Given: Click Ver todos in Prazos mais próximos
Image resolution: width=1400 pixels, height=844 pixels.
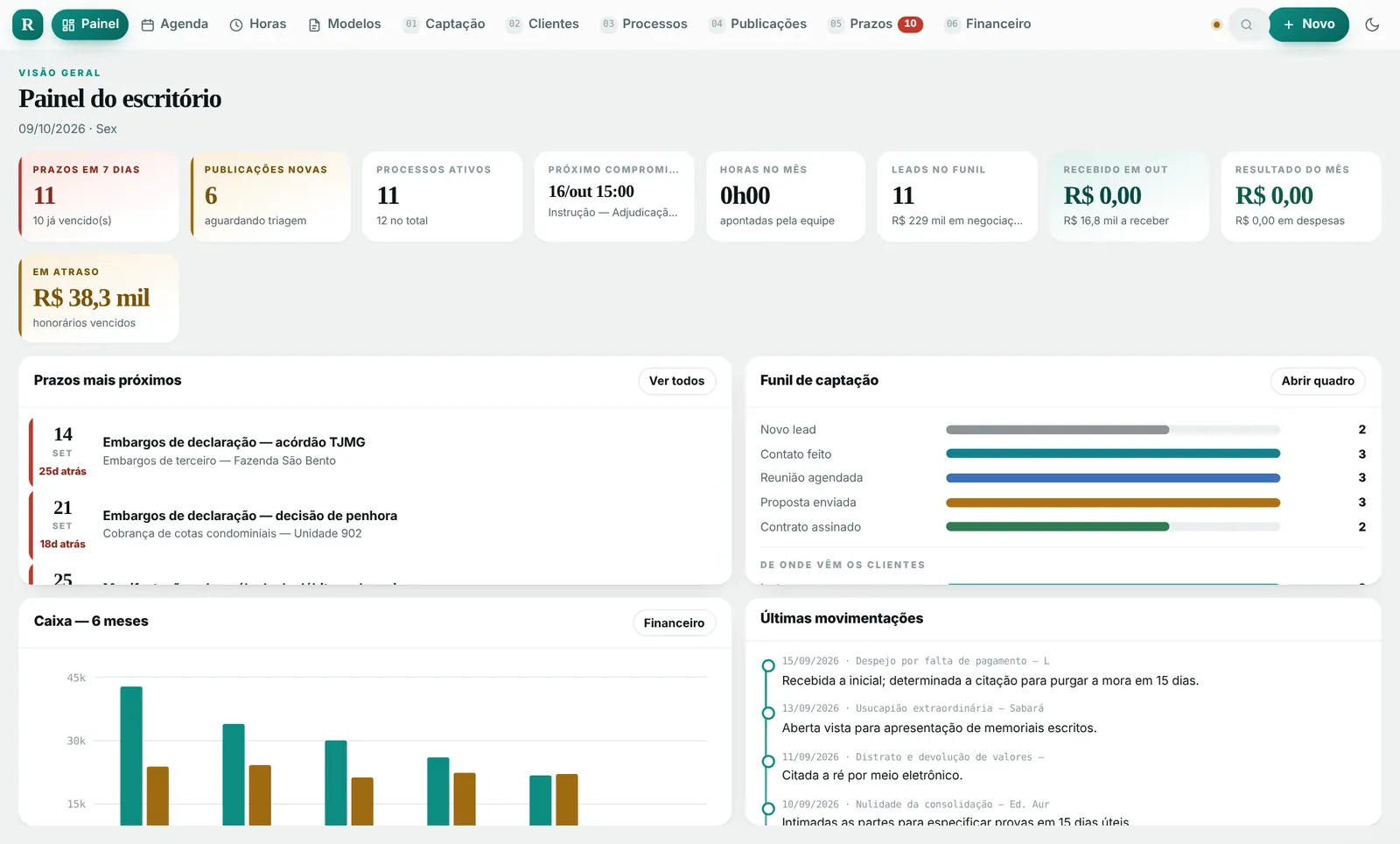Looking at the screenshot, I should (676, 381).
